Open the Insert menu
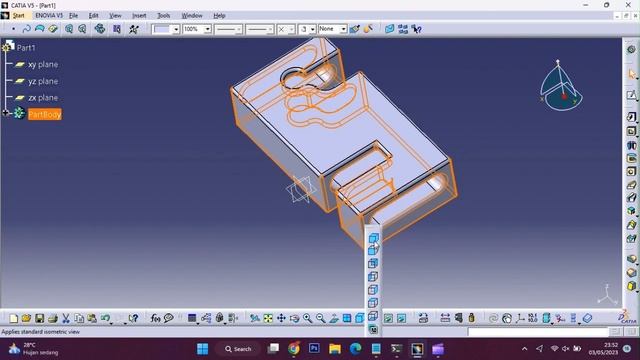The width and height of the screenshot is (640, 360). (139, 16)
